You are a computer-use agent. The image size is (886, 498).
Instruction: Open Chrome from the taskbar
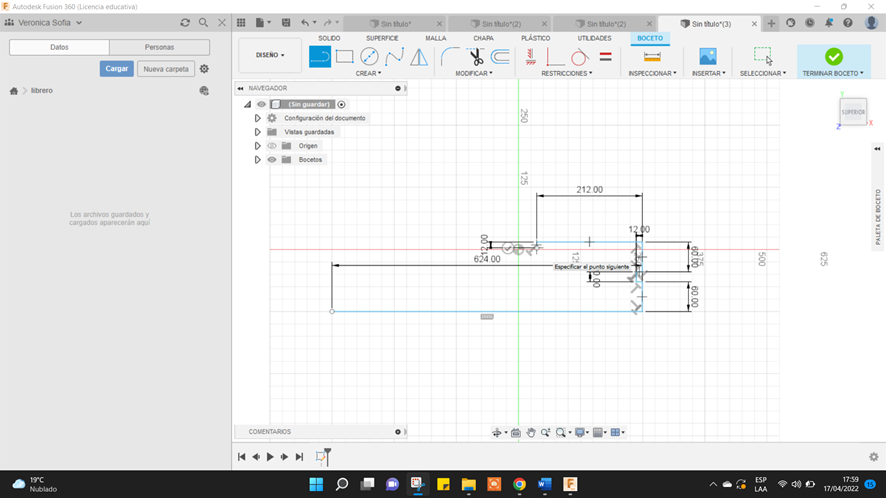coord(519,484)
